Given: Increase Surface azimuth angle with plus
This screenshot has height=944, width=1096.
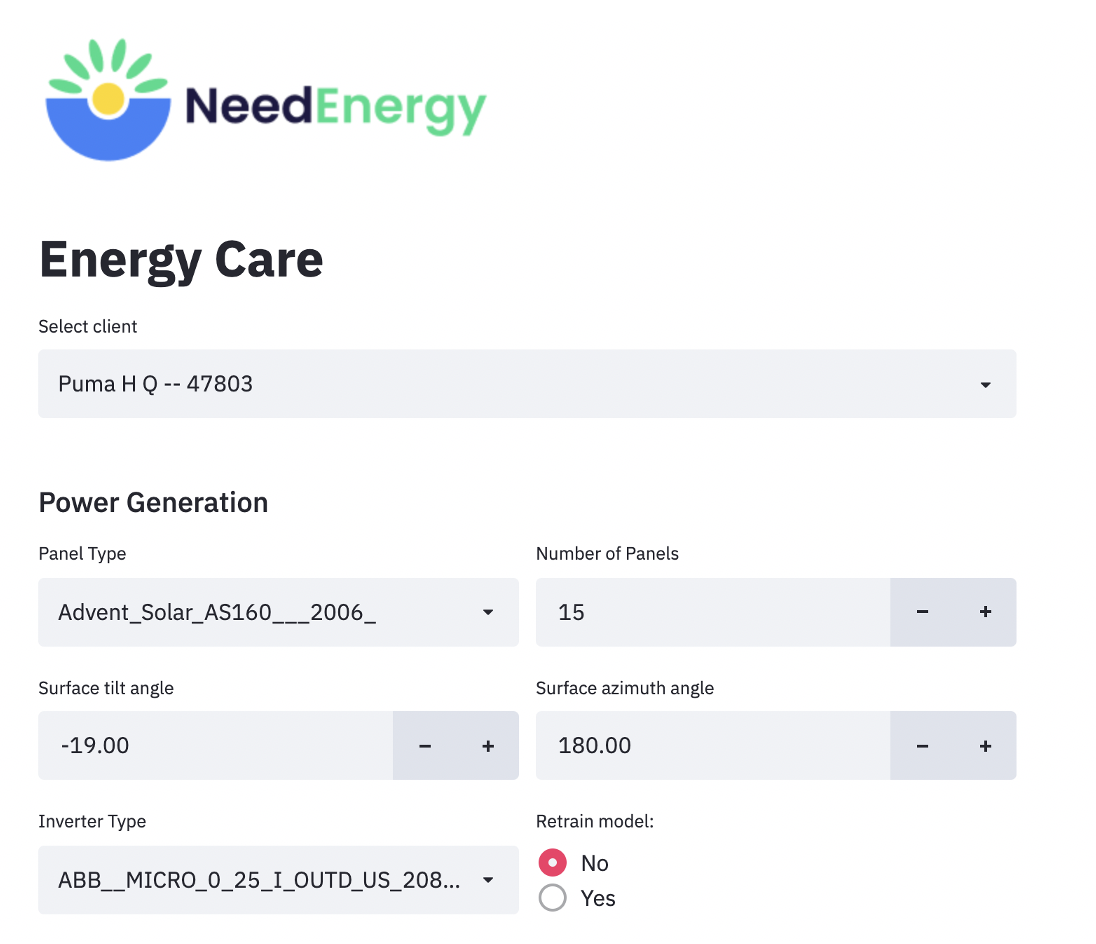Looking at the screenshot, I should coord(985,746).
